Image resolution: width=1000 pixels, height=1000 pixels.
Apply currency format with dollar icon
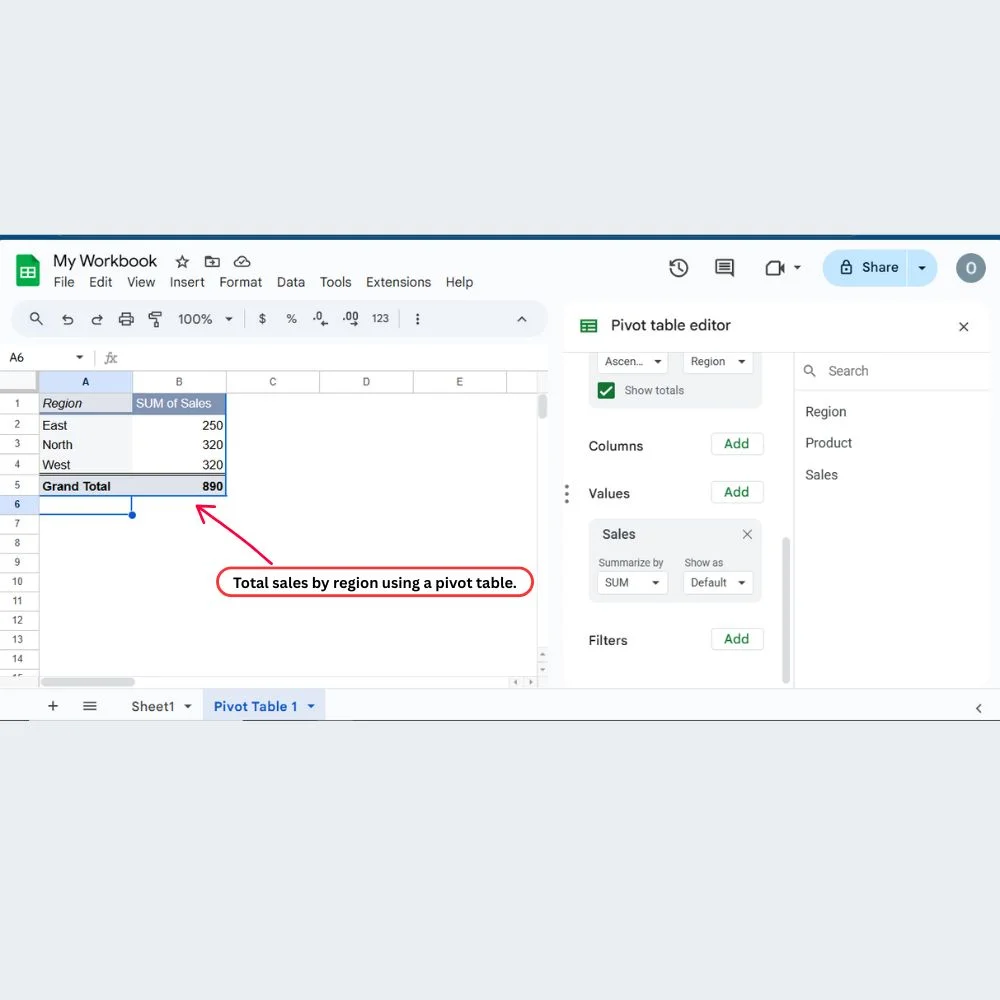pos(262,319)
